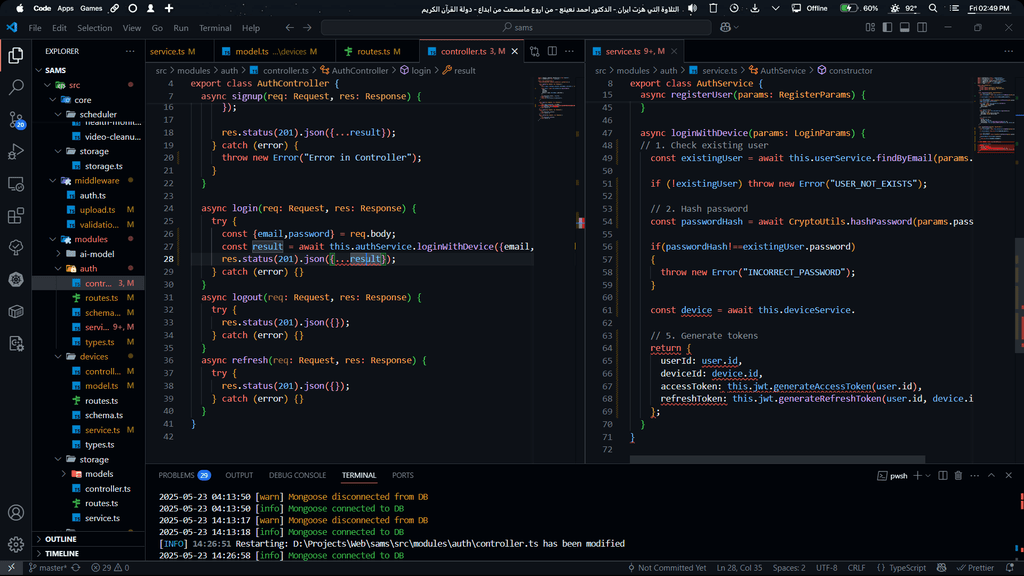The width and height of the screenshot is (1024, 576).
Task: Open customize layout button
Action: click(871, 27)
